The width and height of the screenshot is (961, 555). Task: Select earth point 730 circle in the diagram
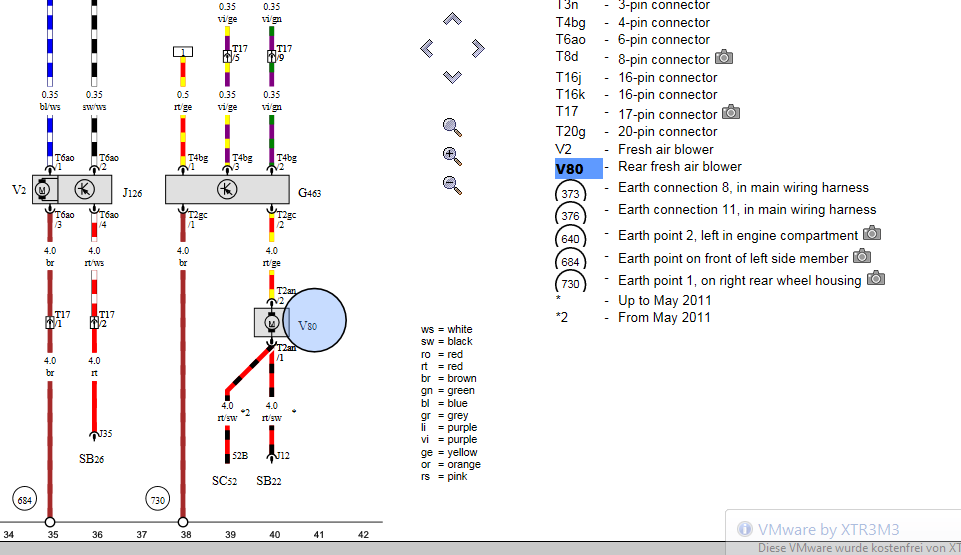(158, 499)
